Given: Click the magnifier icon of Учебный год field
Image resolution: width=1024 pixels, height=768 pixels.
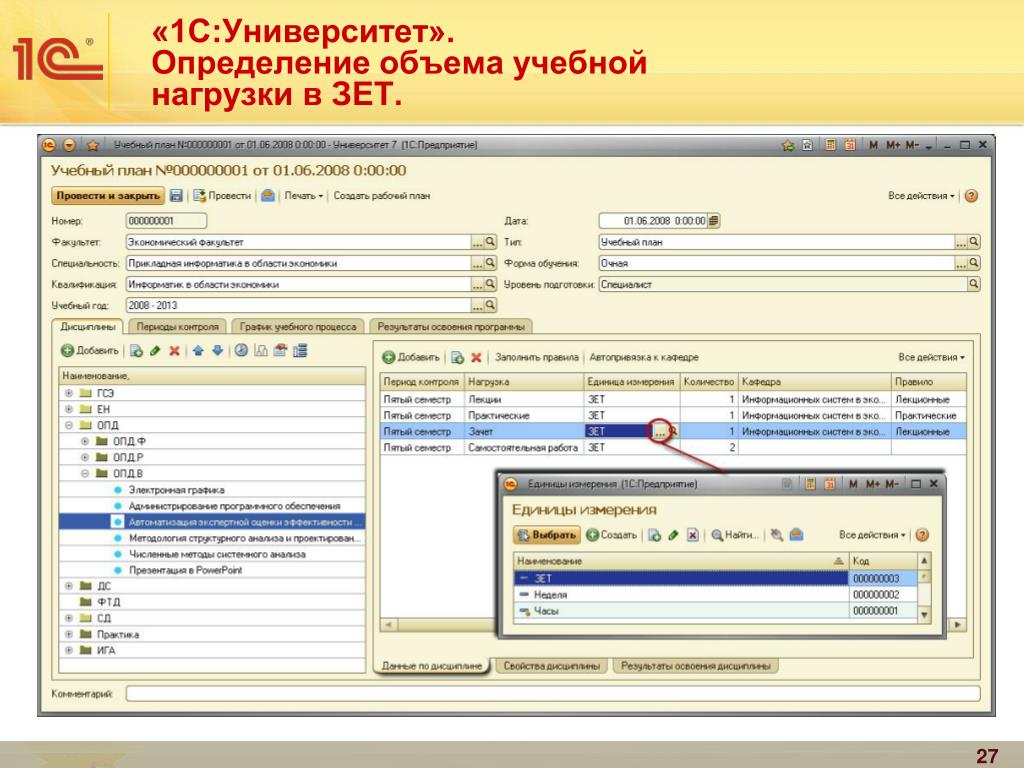Looking at the screenshot, I should coord(490,305).
